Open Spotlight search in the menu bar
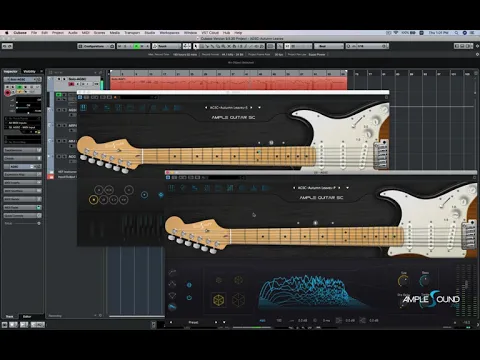Image resolution: width=480 pixels, height=360 pixels. [x=456, y=33]
